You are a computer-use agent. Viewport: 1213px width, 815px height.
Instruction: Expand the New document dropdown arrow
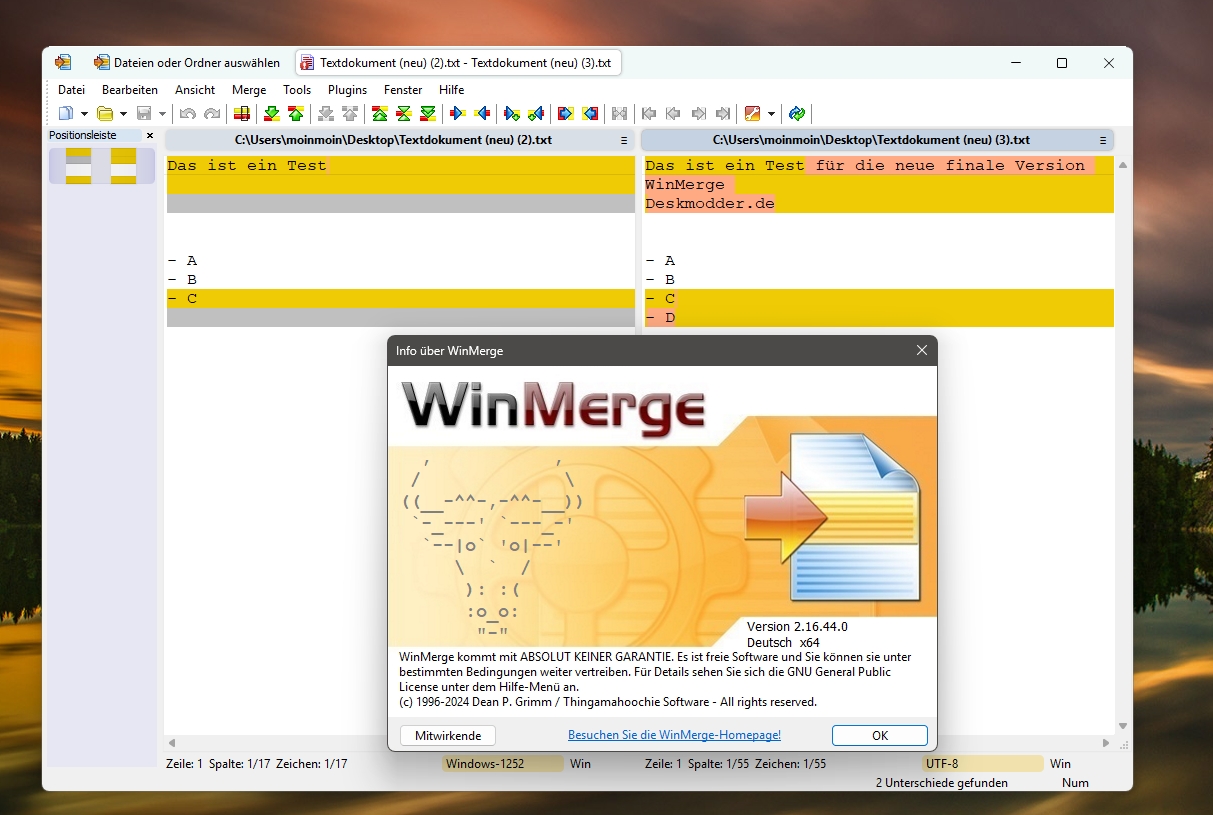click(x=84, y=114)
